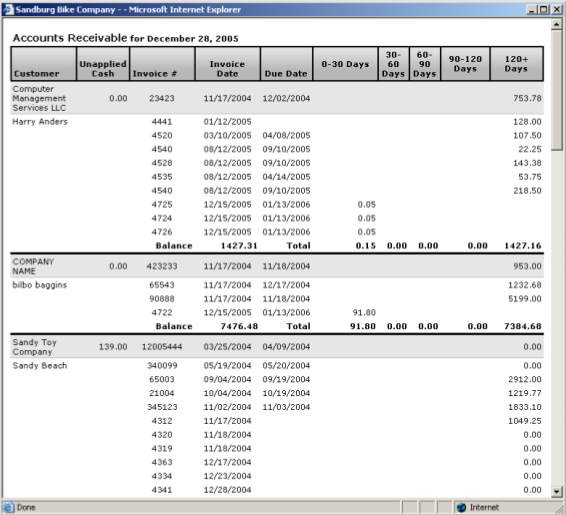Click the Internet Explorer page icon in title bar
Image resolution: width=566 pixels, height=515 pixels.
click(x=8, y=9)
